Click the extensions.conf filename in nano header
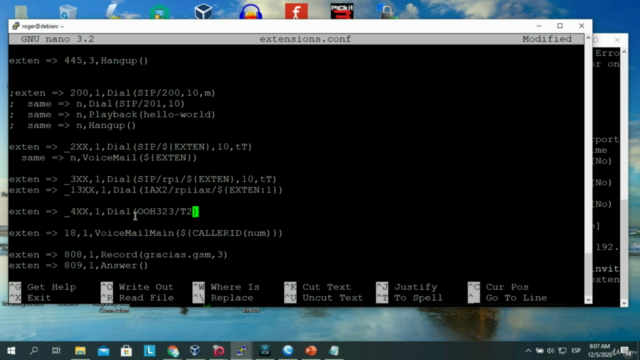This screenshot has width=640, height=360. [x=305, y=39]
